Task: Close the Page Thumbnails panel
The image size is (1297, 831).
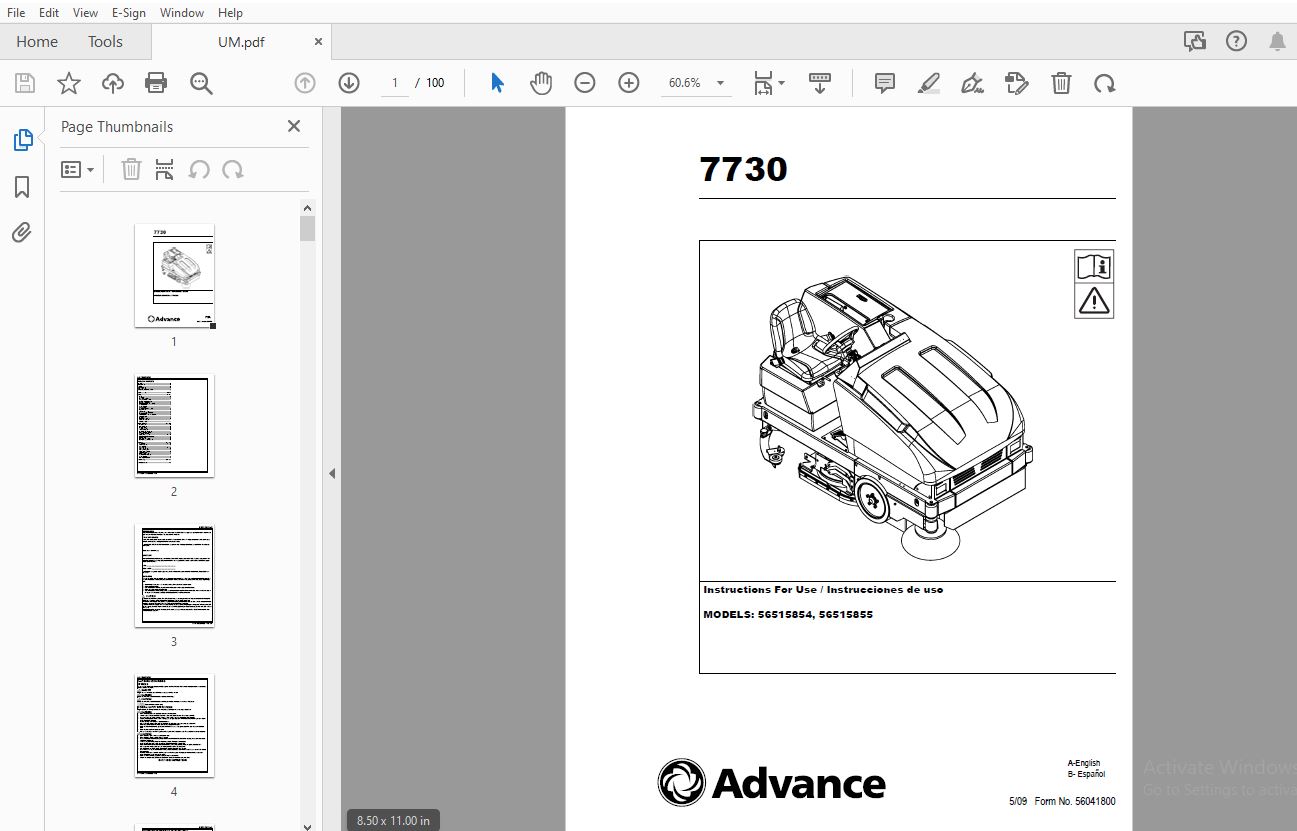Action: (294, 126)
